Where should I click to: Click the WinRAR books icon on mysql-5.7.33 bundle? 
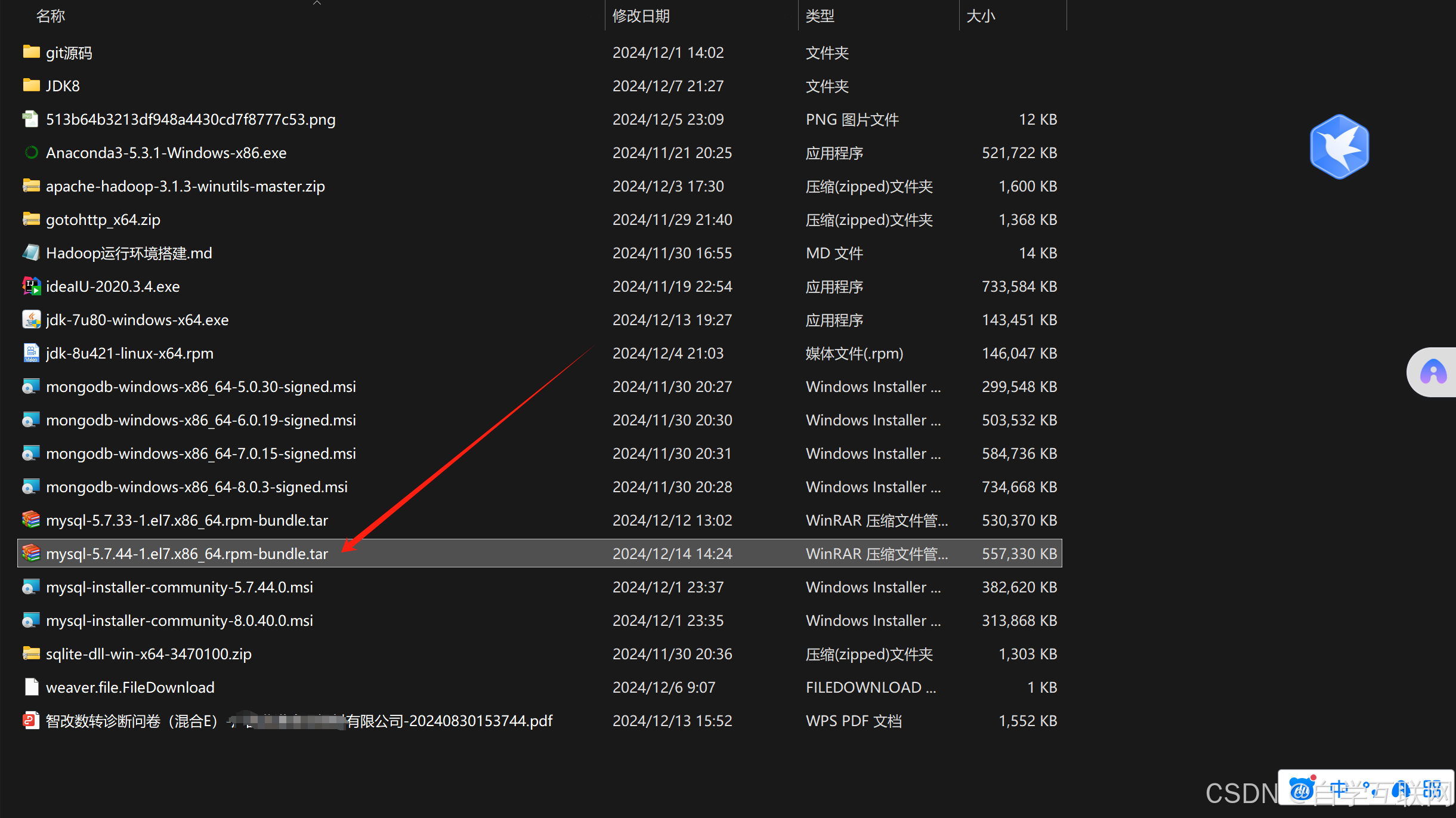(x=30, y=520)
